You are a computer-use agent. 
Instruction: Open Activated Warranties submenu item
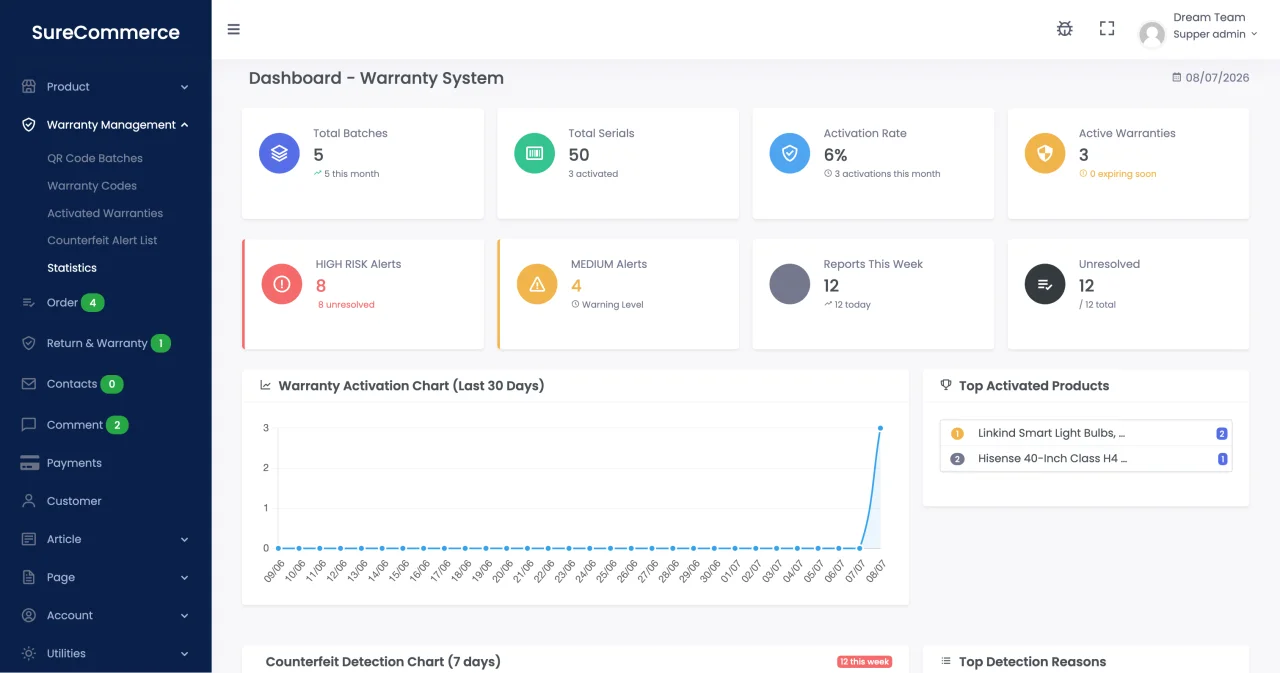pyautogui.click(x=105, y=213)
